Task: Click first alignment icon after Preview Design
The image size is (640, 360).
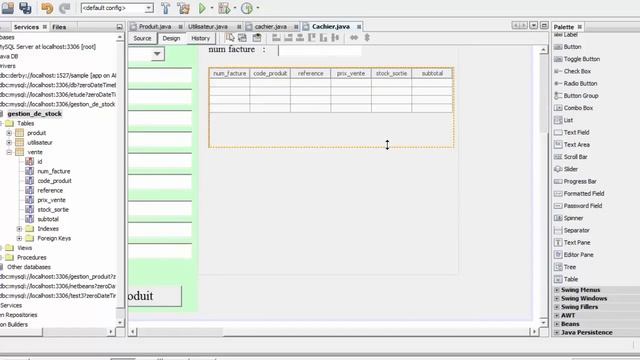Action: tap(276, 38)
